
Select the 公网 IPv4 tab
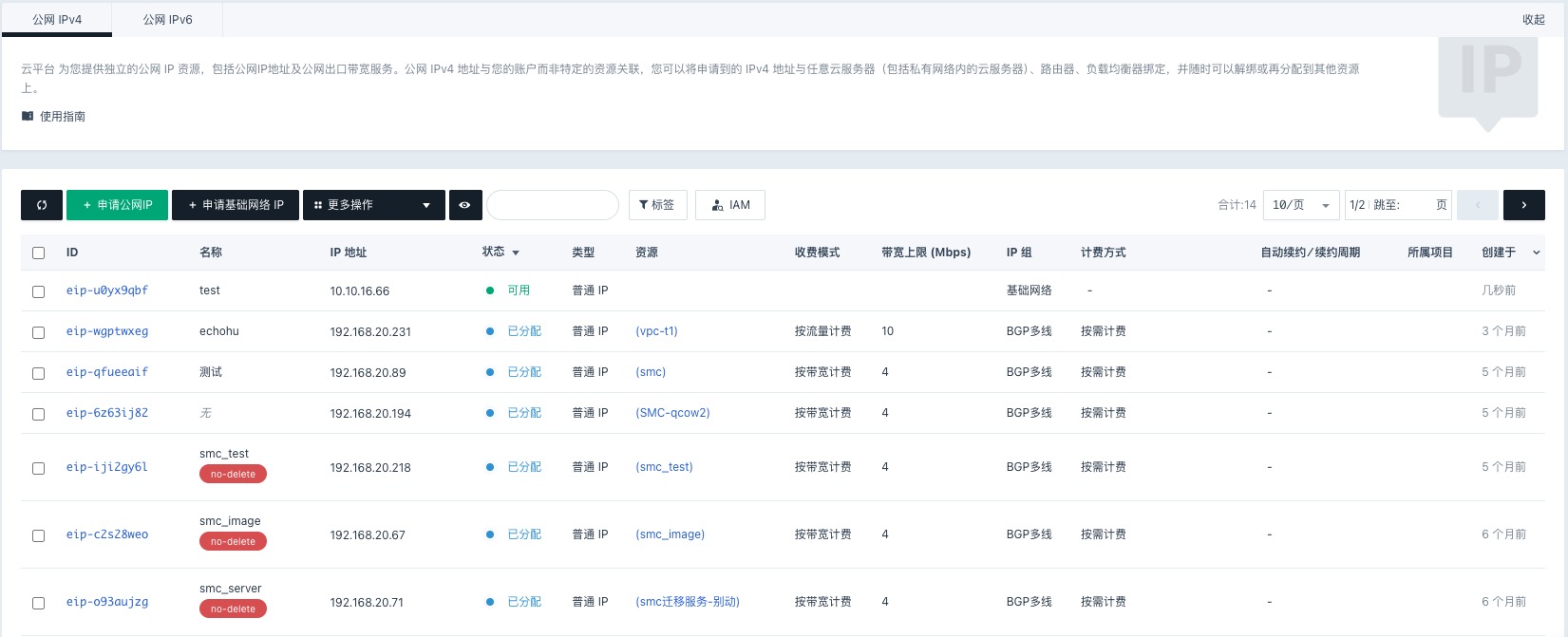pos(57,19)
